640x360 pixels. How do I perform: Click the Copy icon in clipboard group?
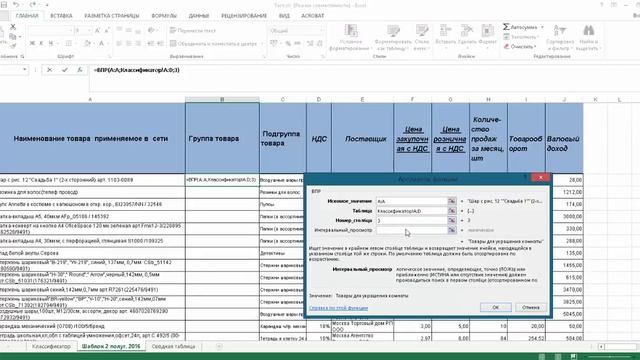tap(13, 36)
